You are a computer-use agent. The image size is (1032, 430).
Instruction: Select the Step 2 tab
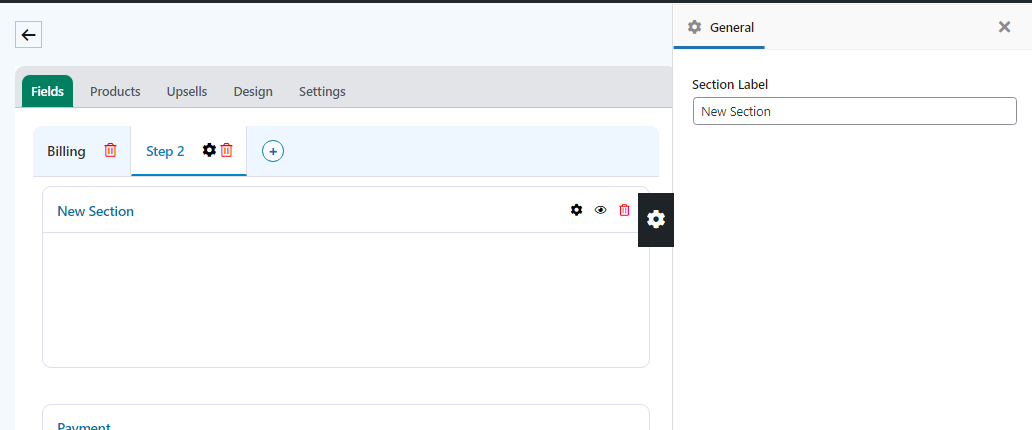tap(165, 151)
